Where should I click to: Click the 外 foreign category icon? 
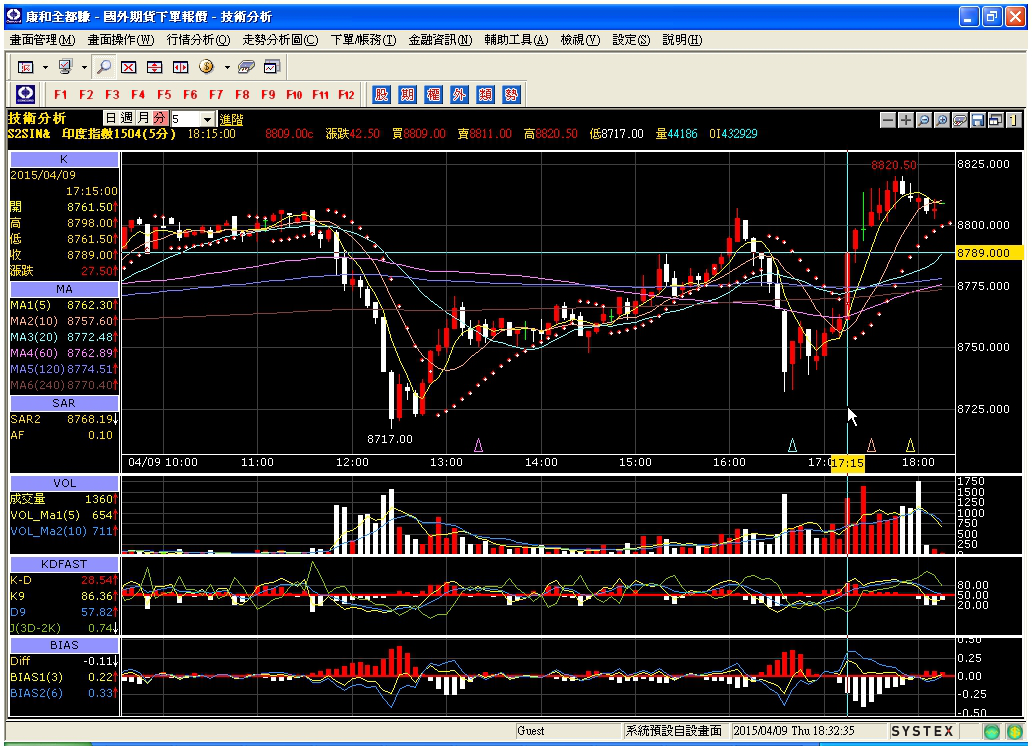(x=459, y=95)
